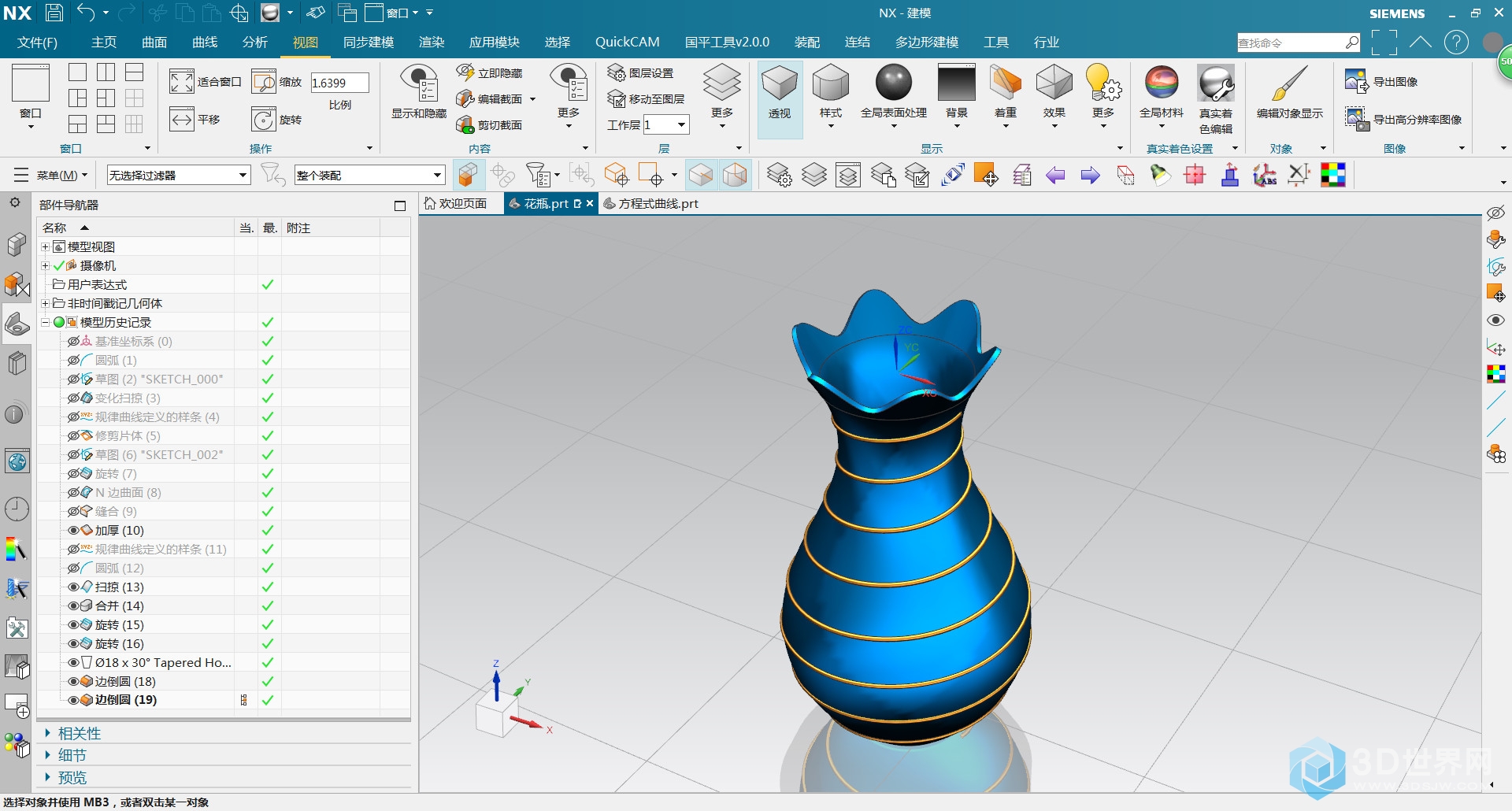Click the purple left arrow toolbar icon
The width and height of the screenshot is (1512, 811).
tap(1055, 176)
